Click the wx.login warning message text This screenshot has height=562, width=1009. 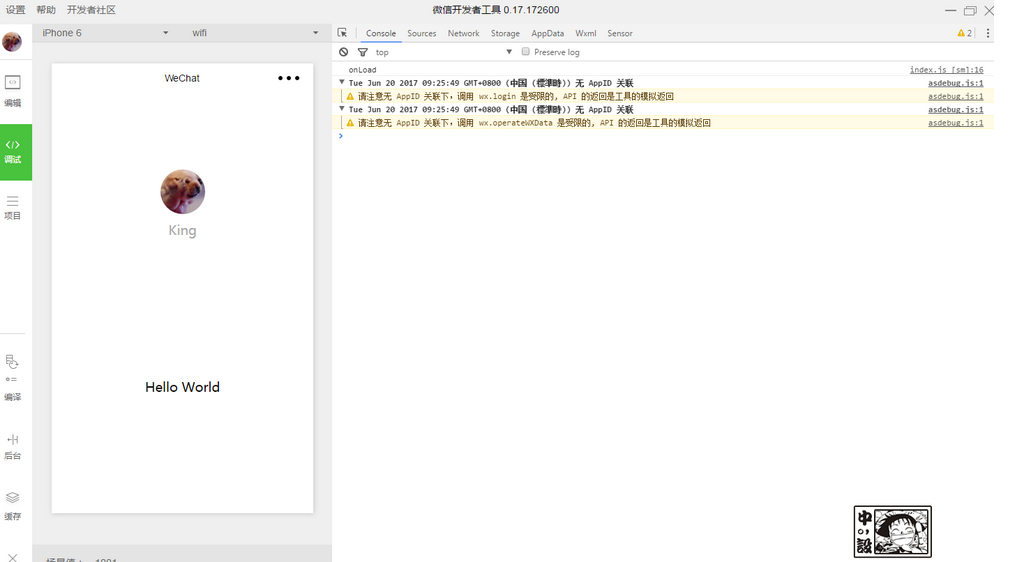point(516,97)
